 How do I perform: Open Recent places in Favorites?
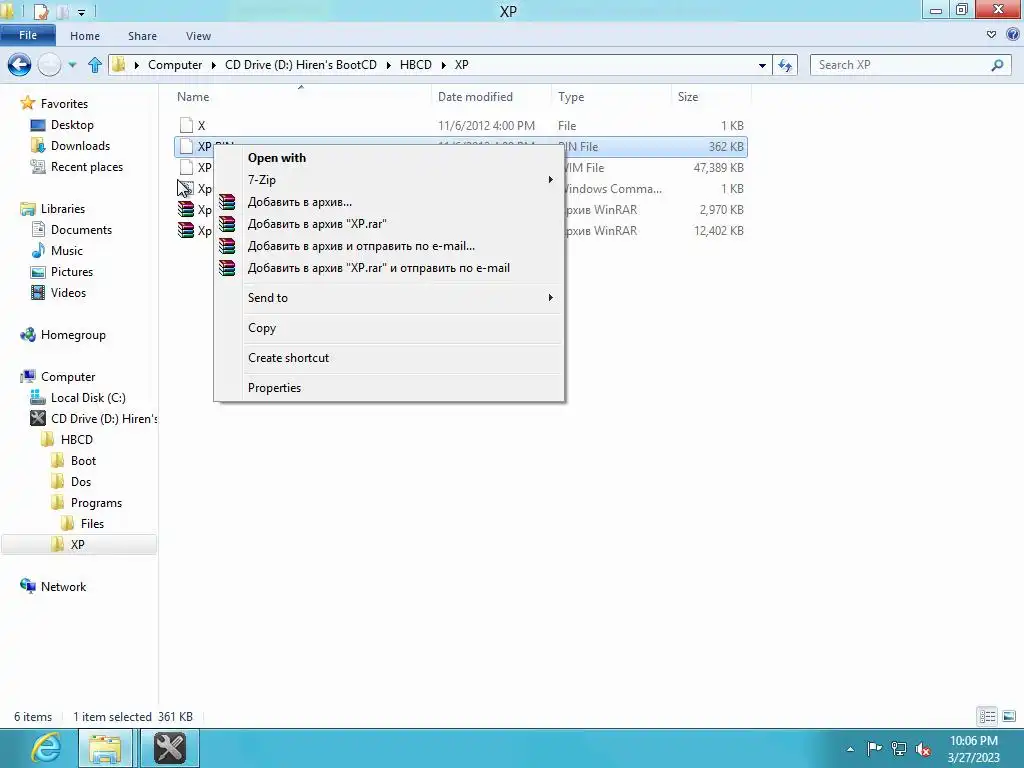[87, 167]
